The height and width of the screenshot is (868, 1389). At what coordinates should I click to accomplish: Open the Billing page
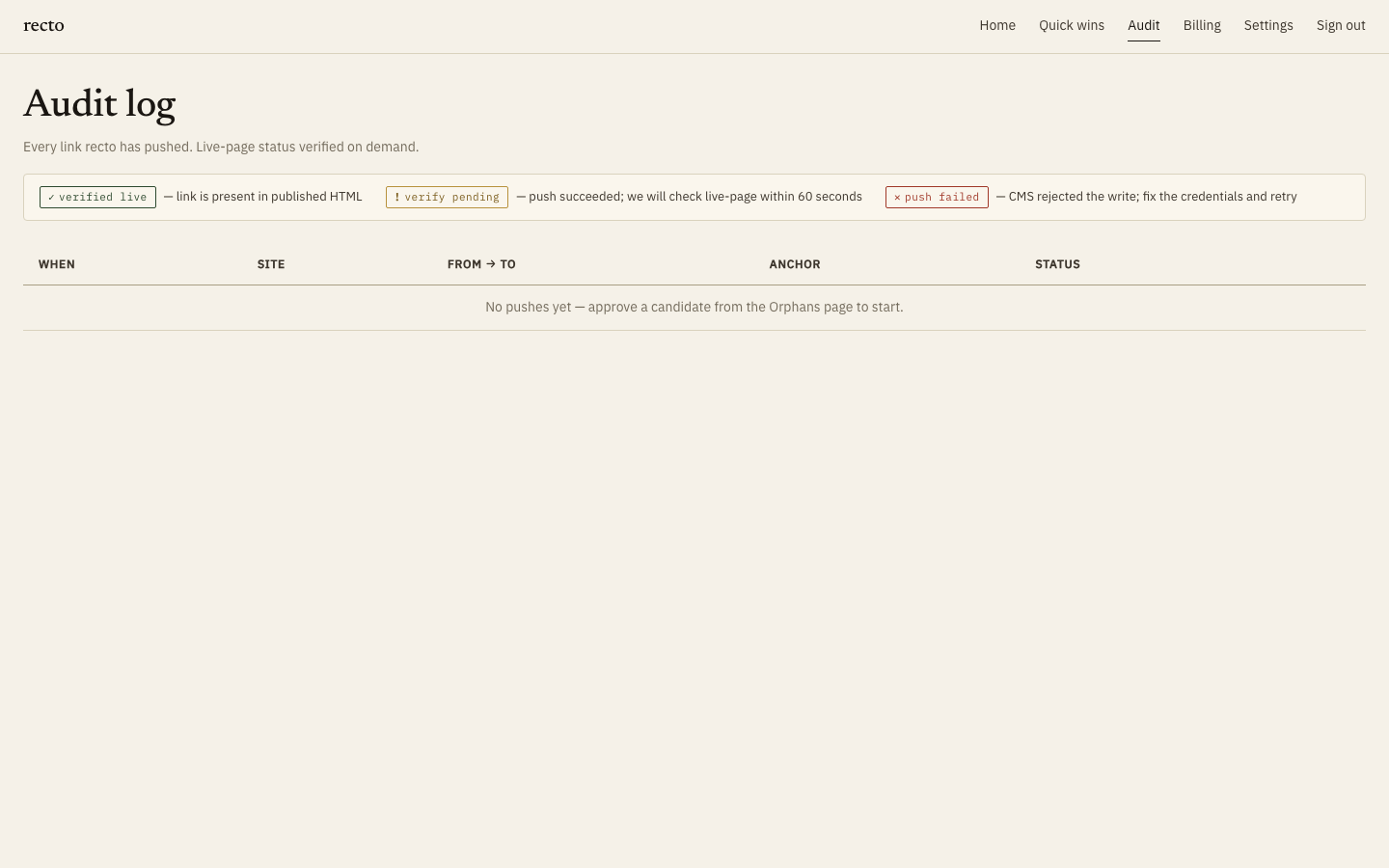[1202, 25]
